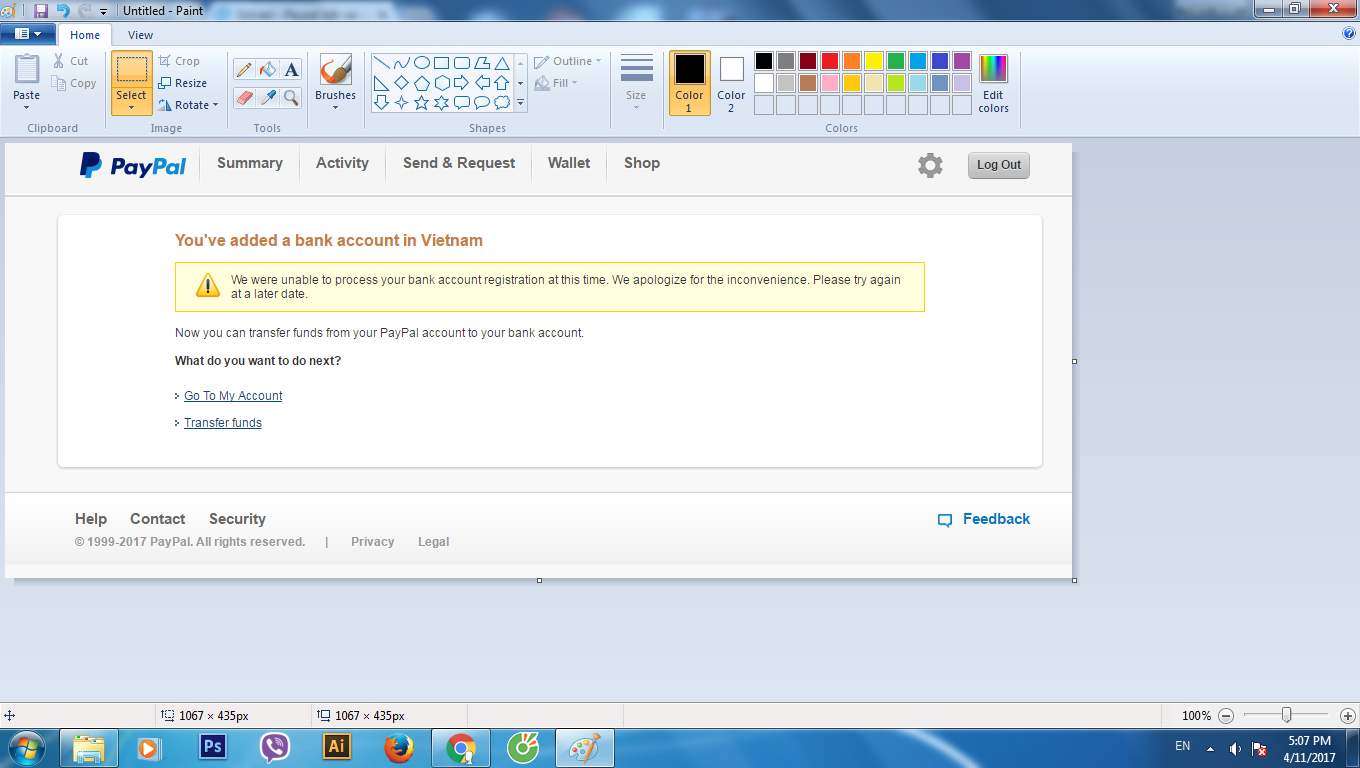Screen dimensions: 1360x768
Task: Click the Magnifier tool
Action: click(x=291, y=97)
